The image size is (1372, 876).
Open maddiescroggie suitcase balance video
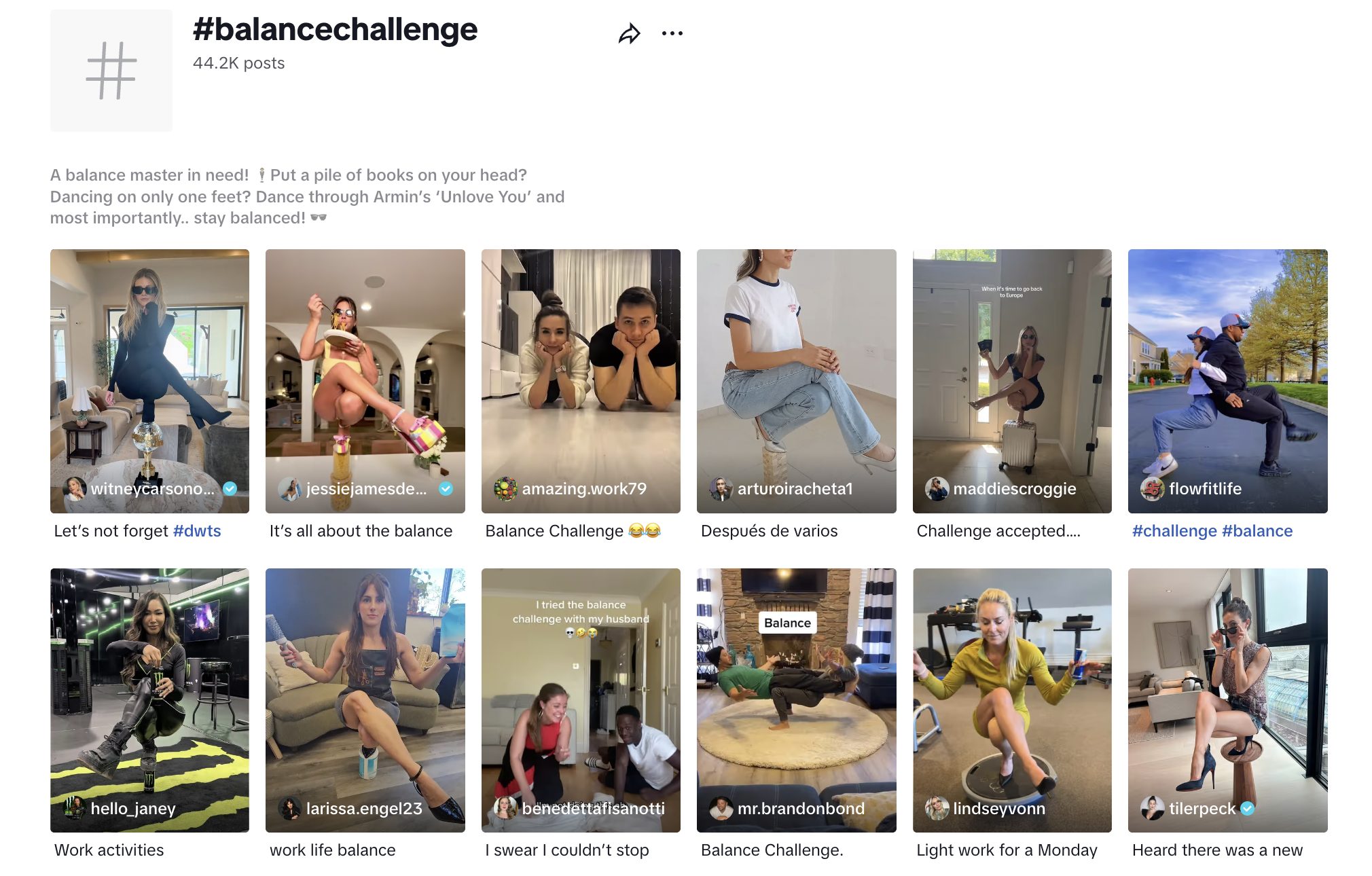[x=1012, y=381]
